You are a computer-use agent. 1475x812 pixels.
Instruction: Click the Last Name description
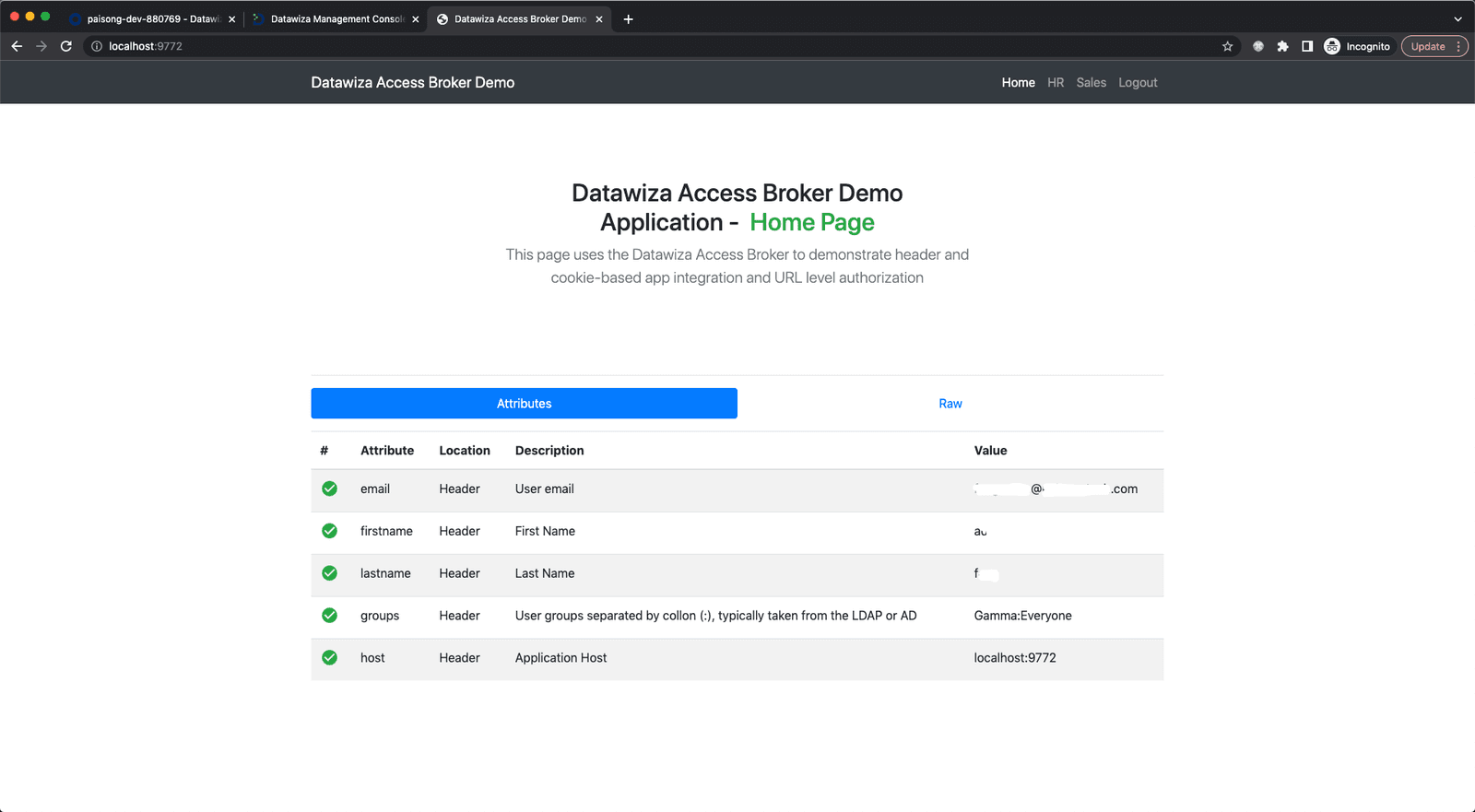click(x=545, y=574)
